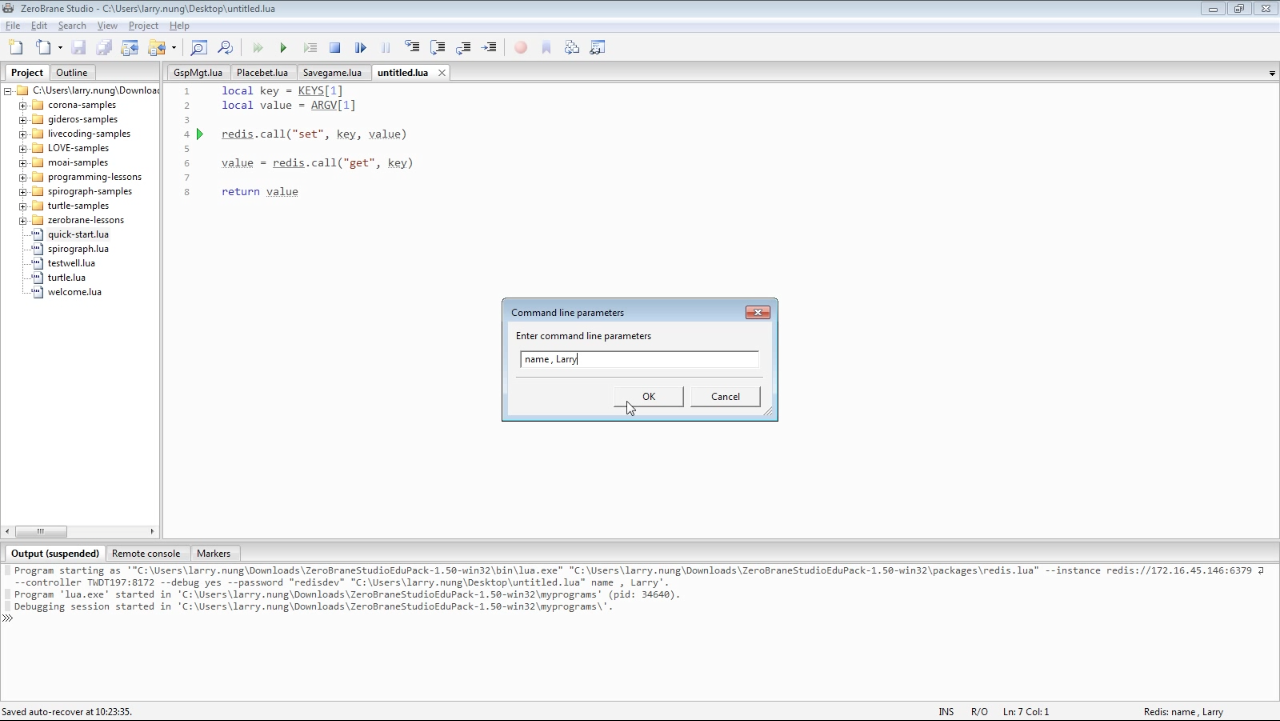The image size is (1280, 721).
Task: Click the New file toolbar icon
Action: tap(16, 47)
